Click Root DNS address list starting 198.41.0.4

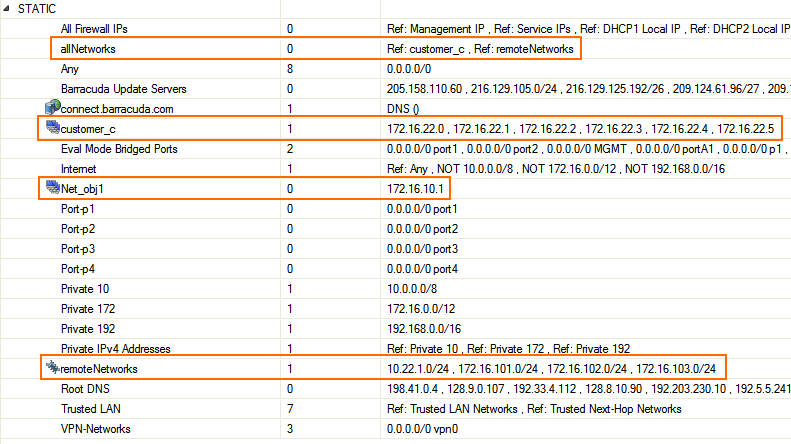point(589,389)
